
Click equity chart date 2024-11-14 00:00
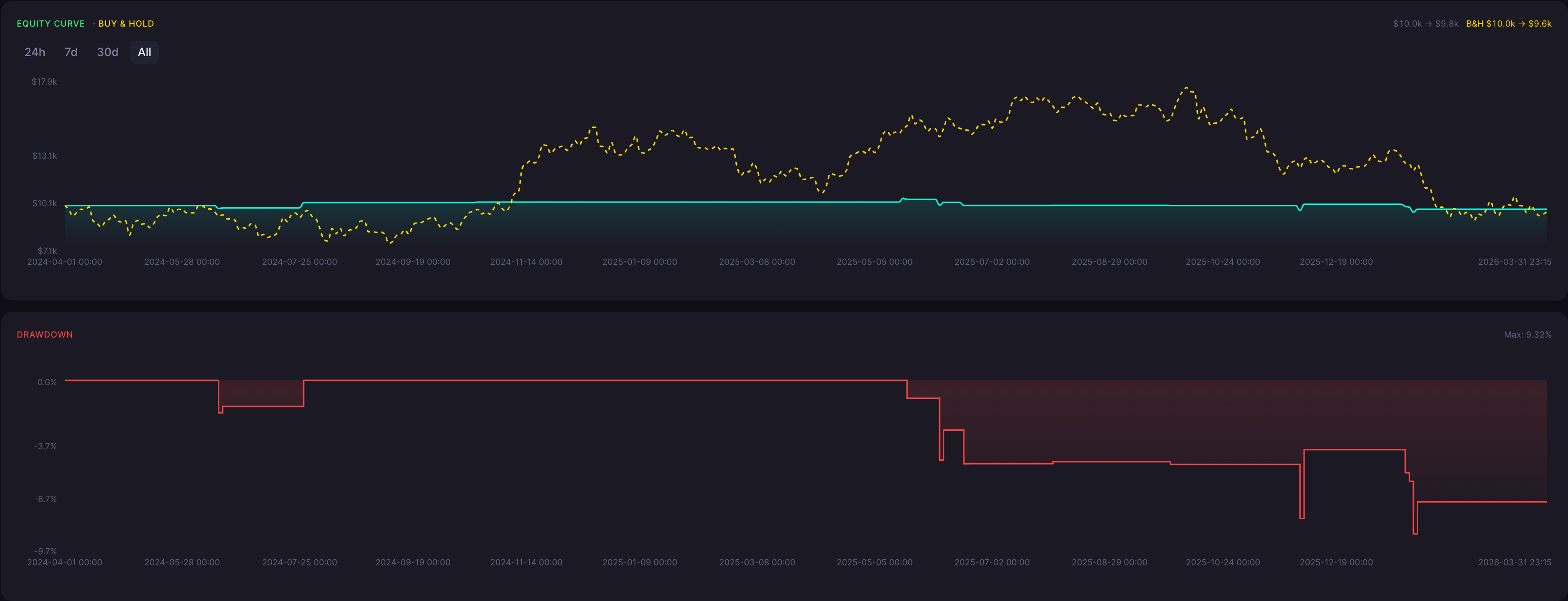[527, 262]
